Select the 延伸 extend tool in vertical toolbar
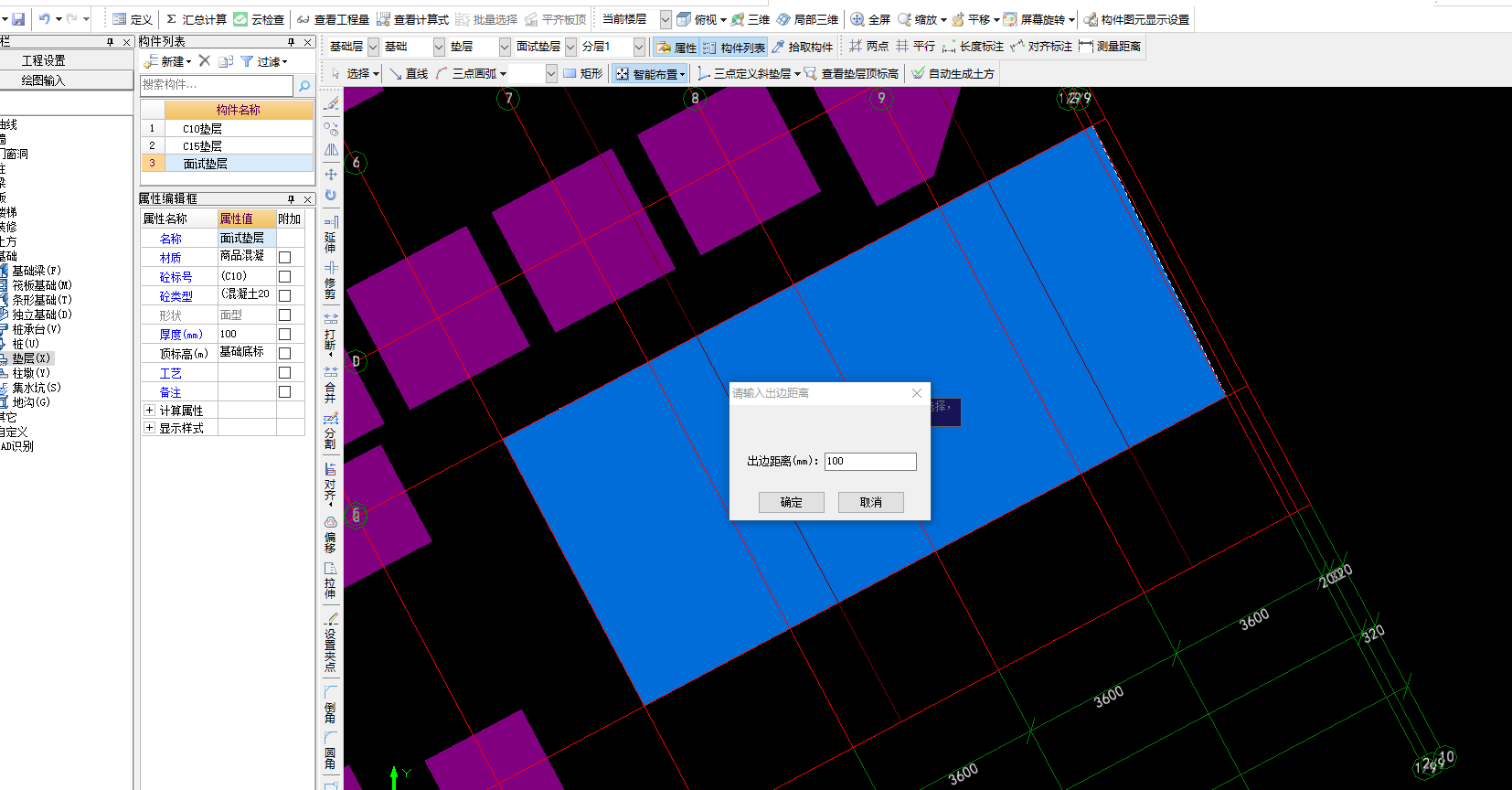 pos(331,234)
